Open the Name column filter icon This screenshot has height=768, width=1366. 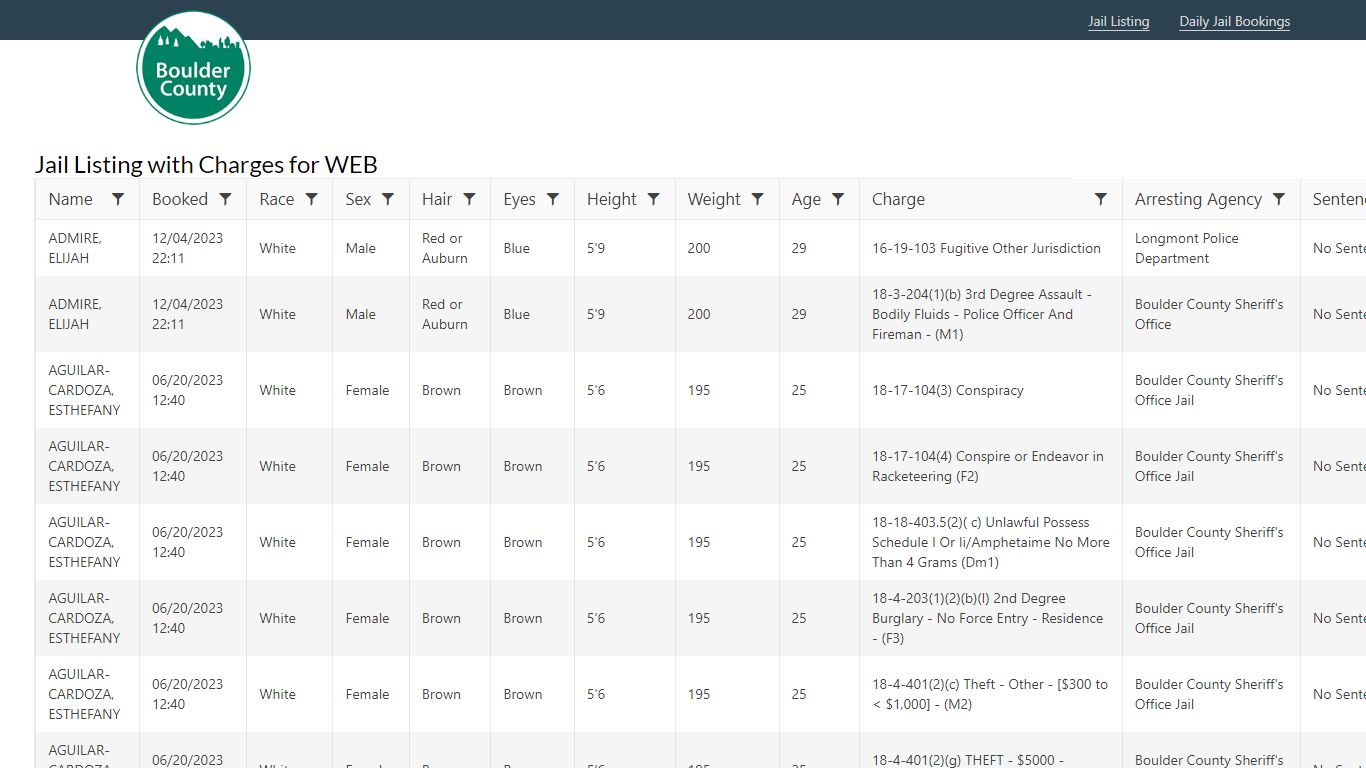tap(118, 199)
